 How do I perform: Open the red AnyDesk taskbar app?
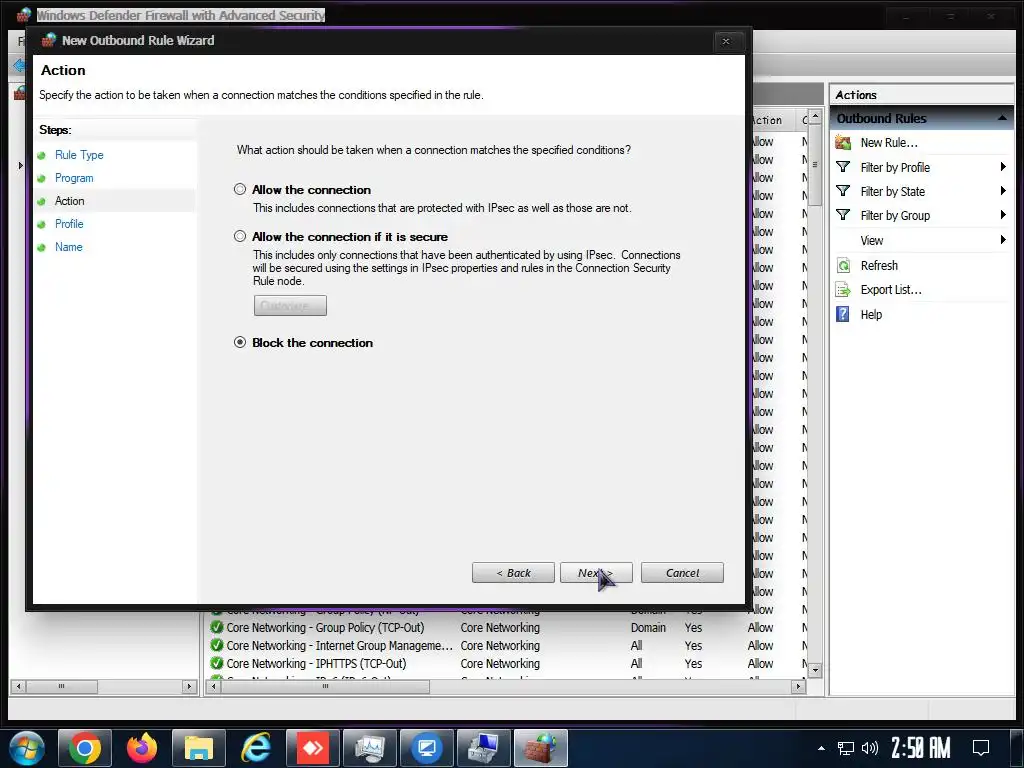[313, 748]
